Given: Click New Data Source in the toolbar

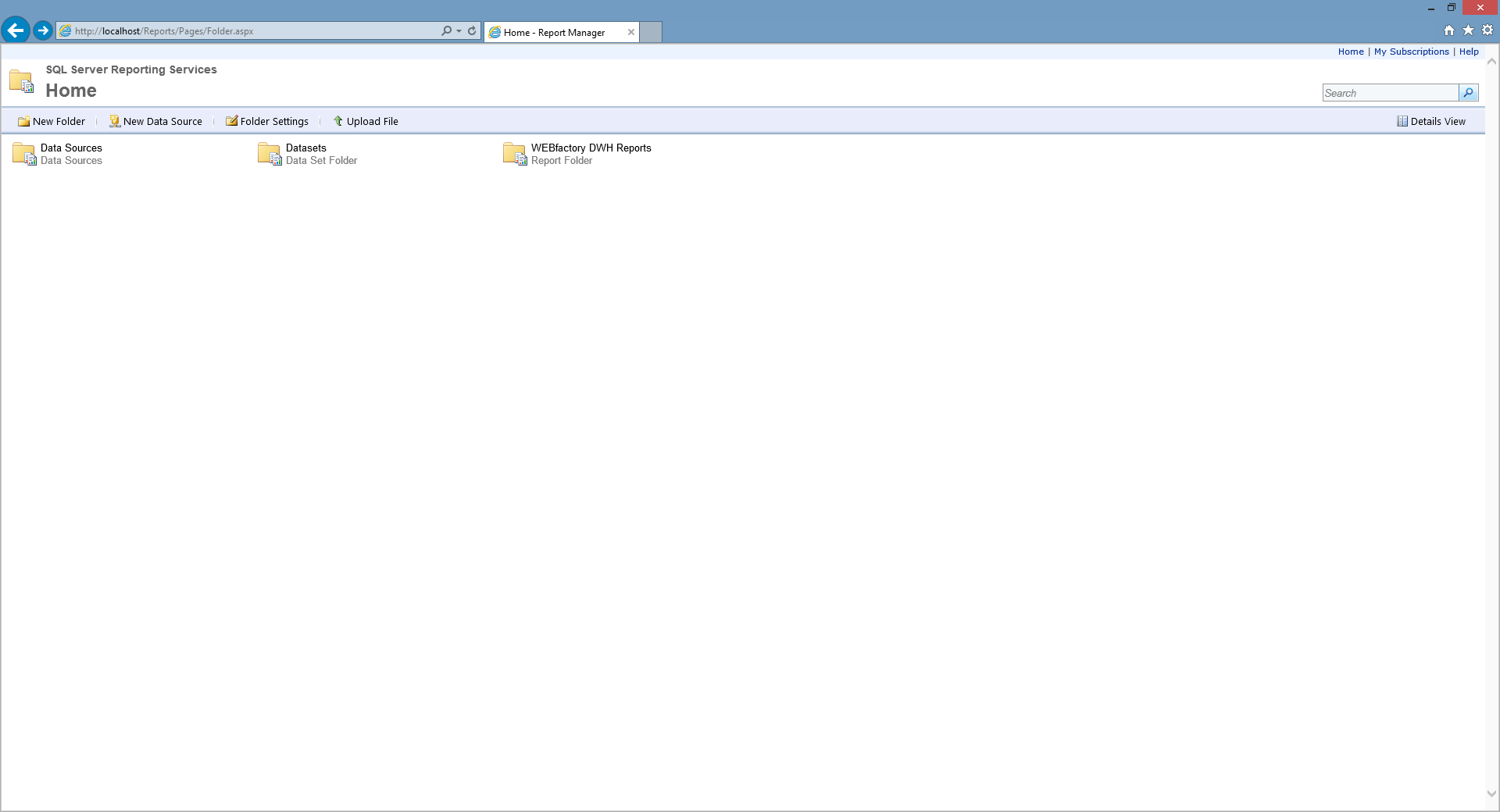Looking at the screenshot, I should pyautogui.click(x=155, y=121).
